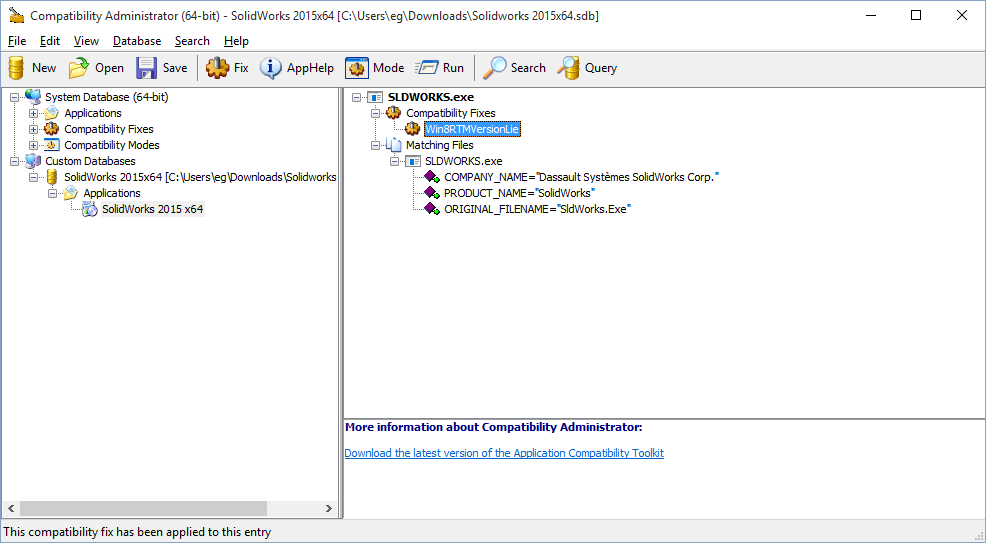Select the Custom Databases icon in tree
Screen dimensions: 986x543
33,161
